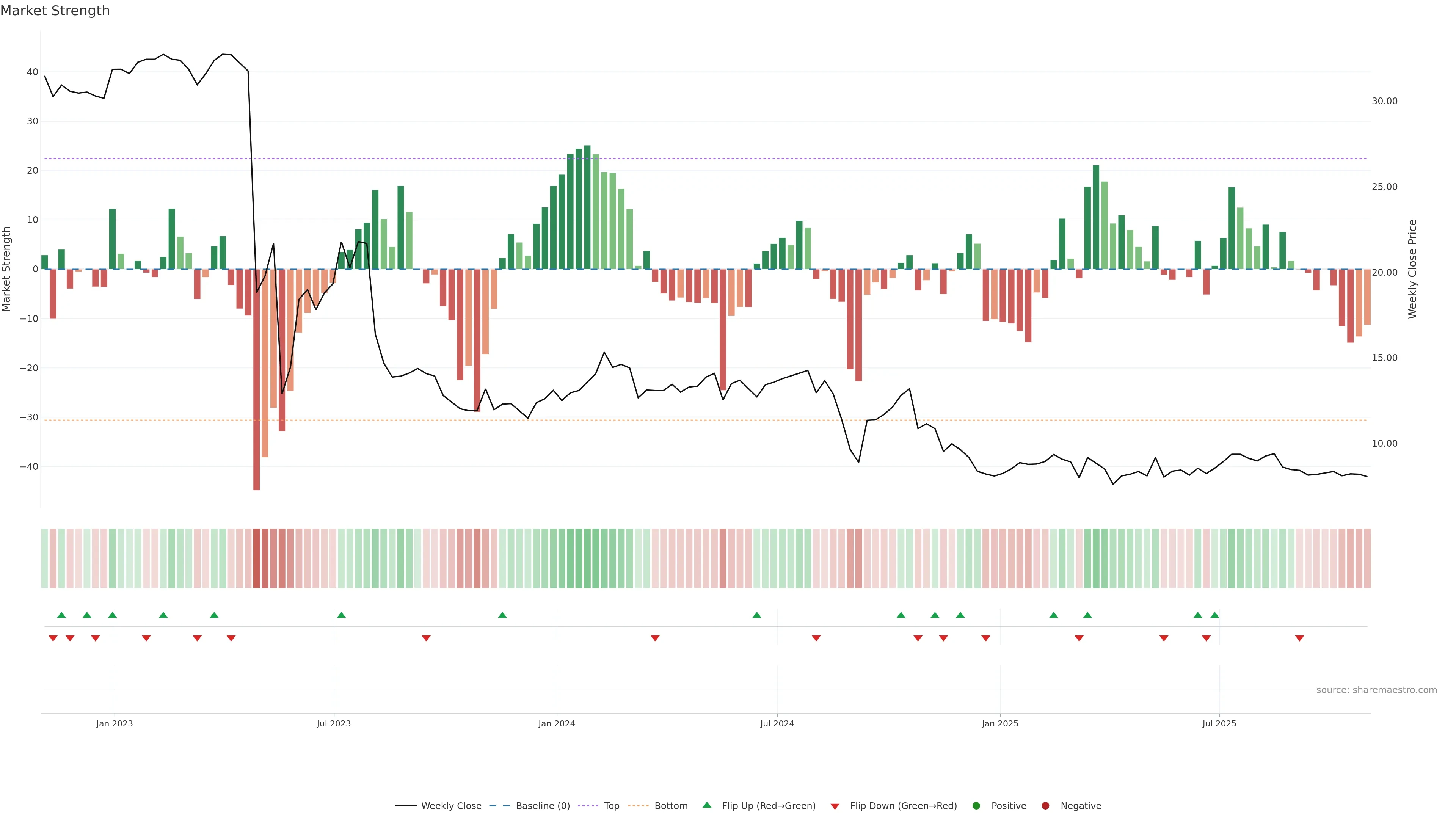
Task: Click the Positive green dot legend icon
Action: 976,806
